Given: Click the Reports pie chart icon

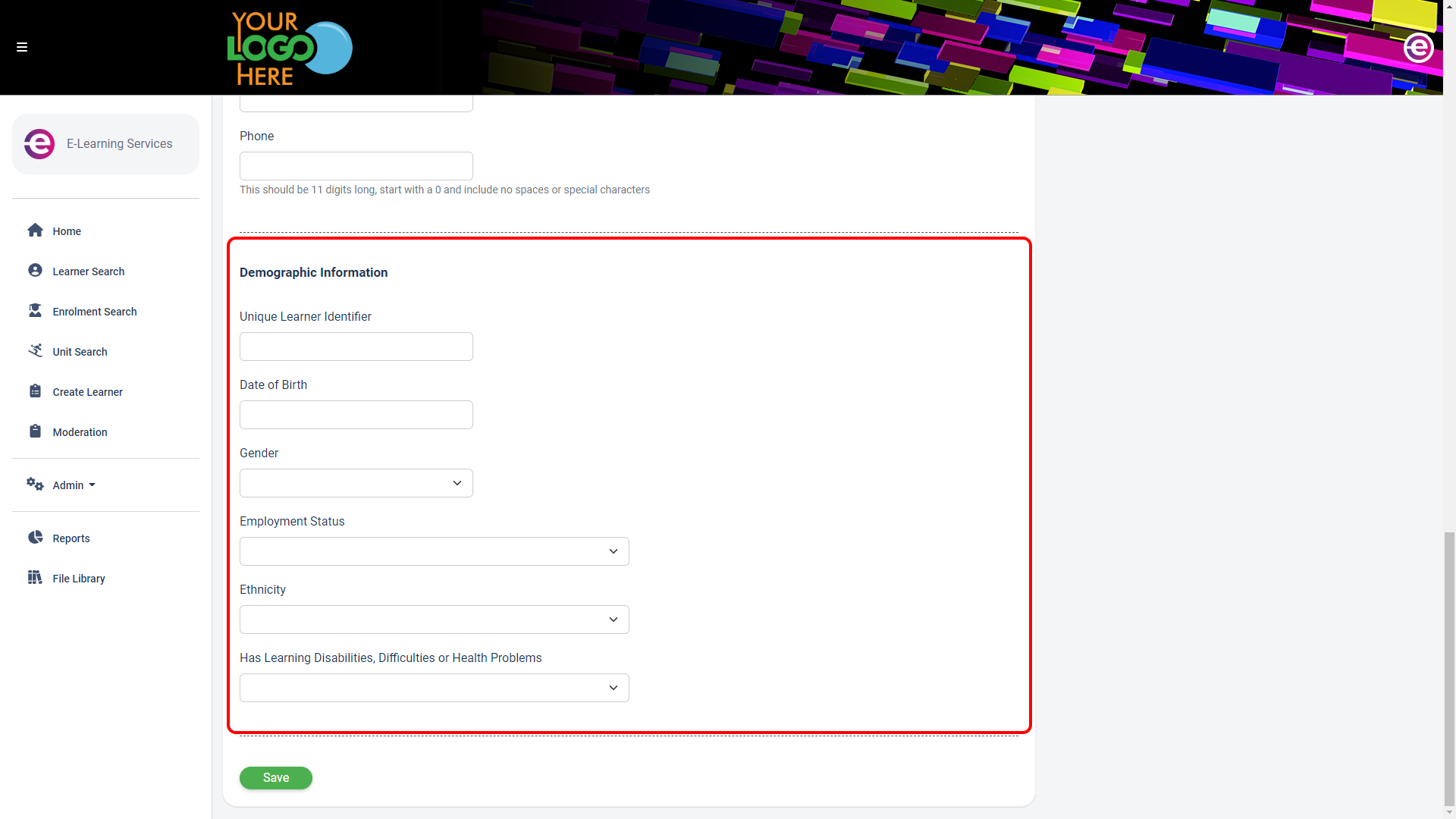Looking at the screenshot, I should pos(35,538).
